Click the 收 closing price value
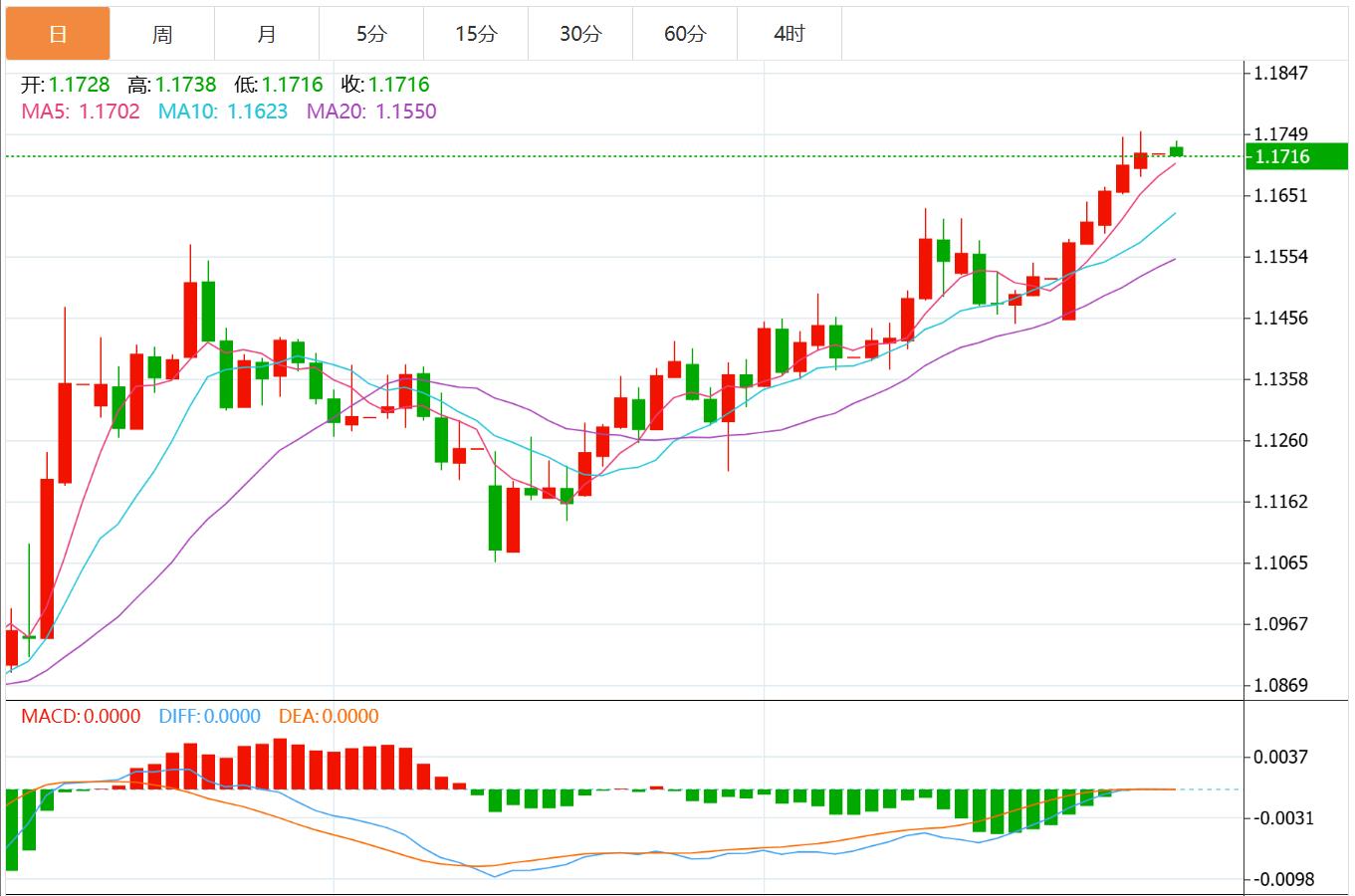Image resolution: width=1355 pixels, height=896 pixels. (x=398, y=85)
